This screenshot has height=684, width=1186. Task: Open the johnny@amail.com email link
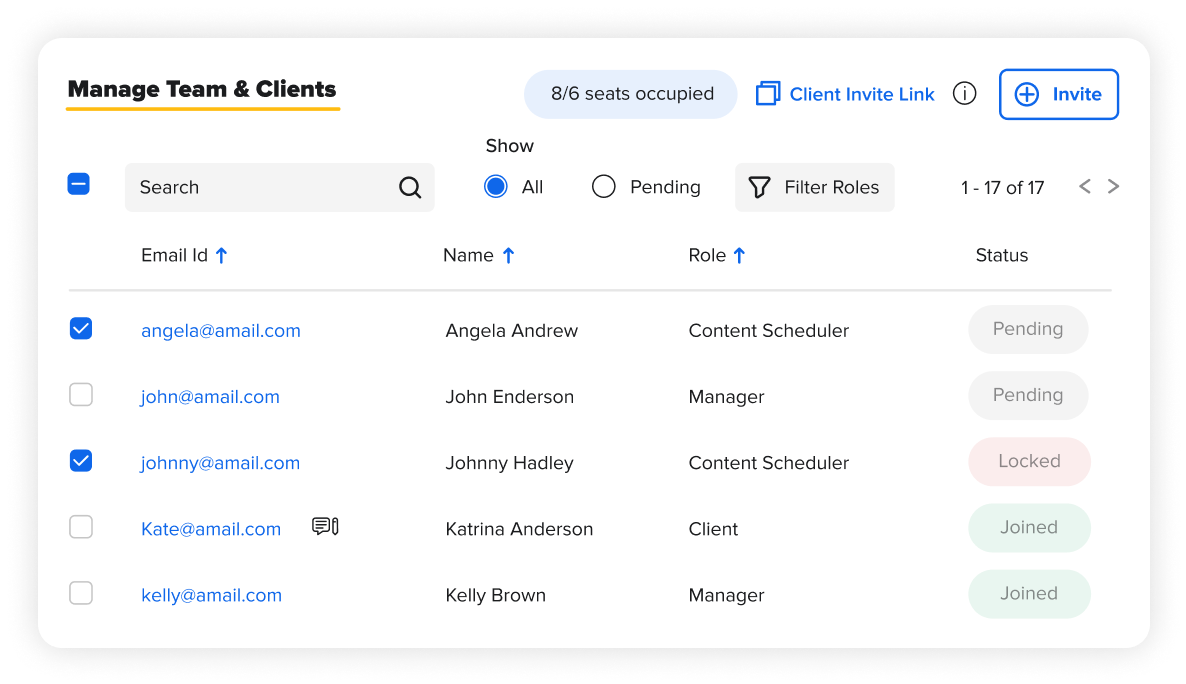click(220, 463)
